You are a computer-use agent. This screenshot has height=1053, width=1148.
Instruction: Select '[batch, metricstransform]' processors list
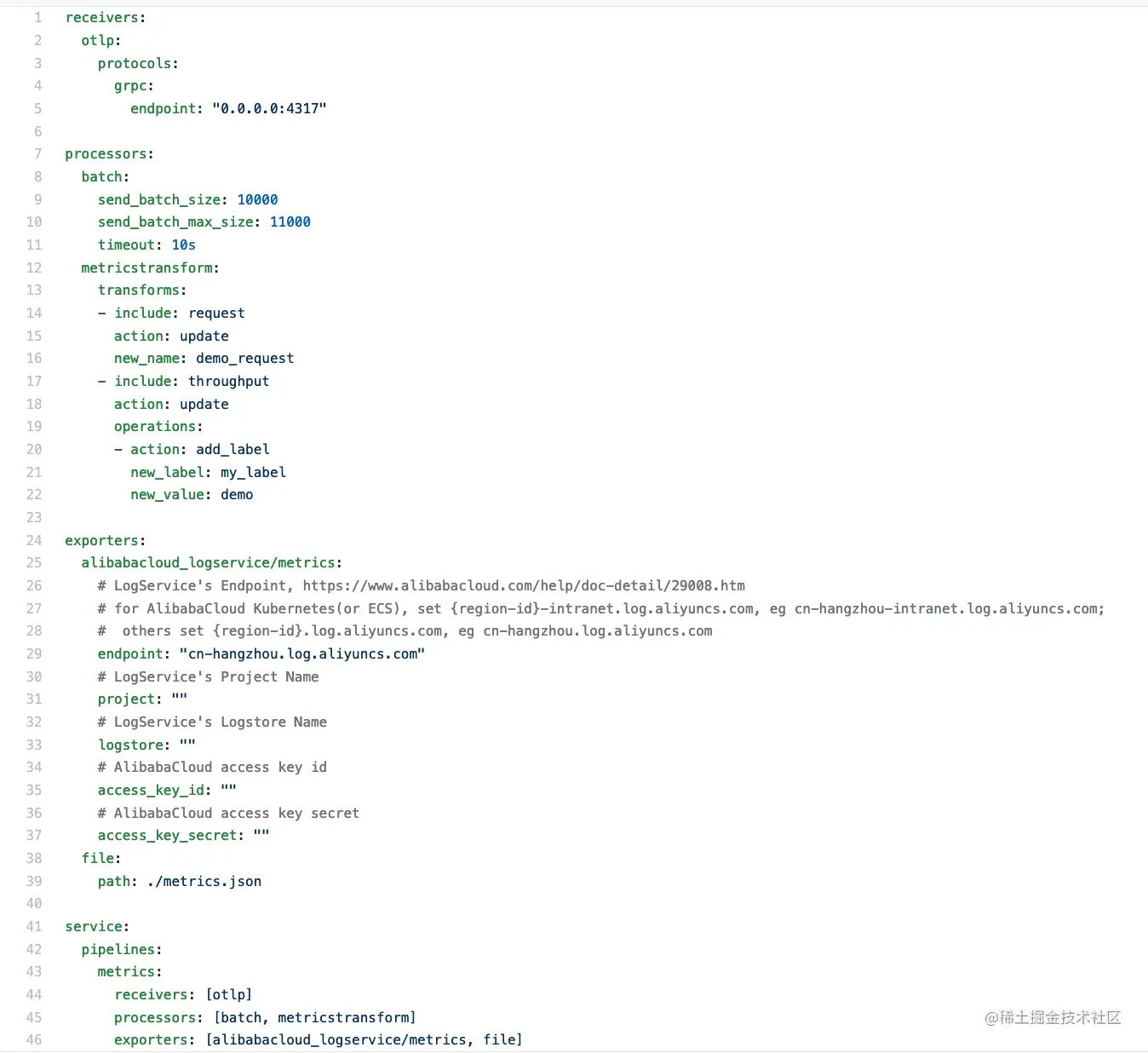[x=315, y=1017]
